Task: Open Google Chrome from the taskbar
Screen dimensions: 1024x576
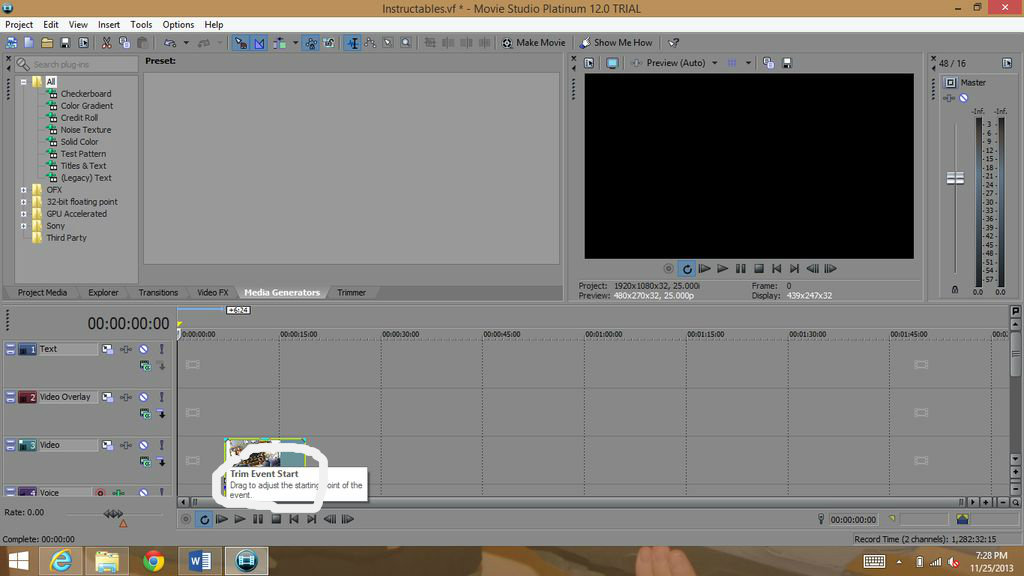Action: (153, 561)
